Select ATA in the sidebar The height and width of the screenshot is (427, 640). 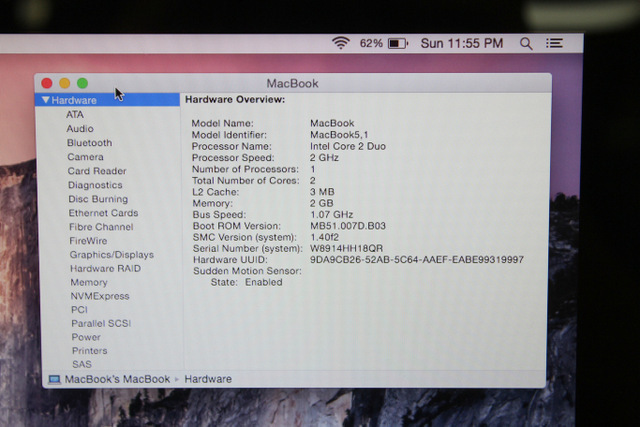pyautogui.click(x=75, y=115)
